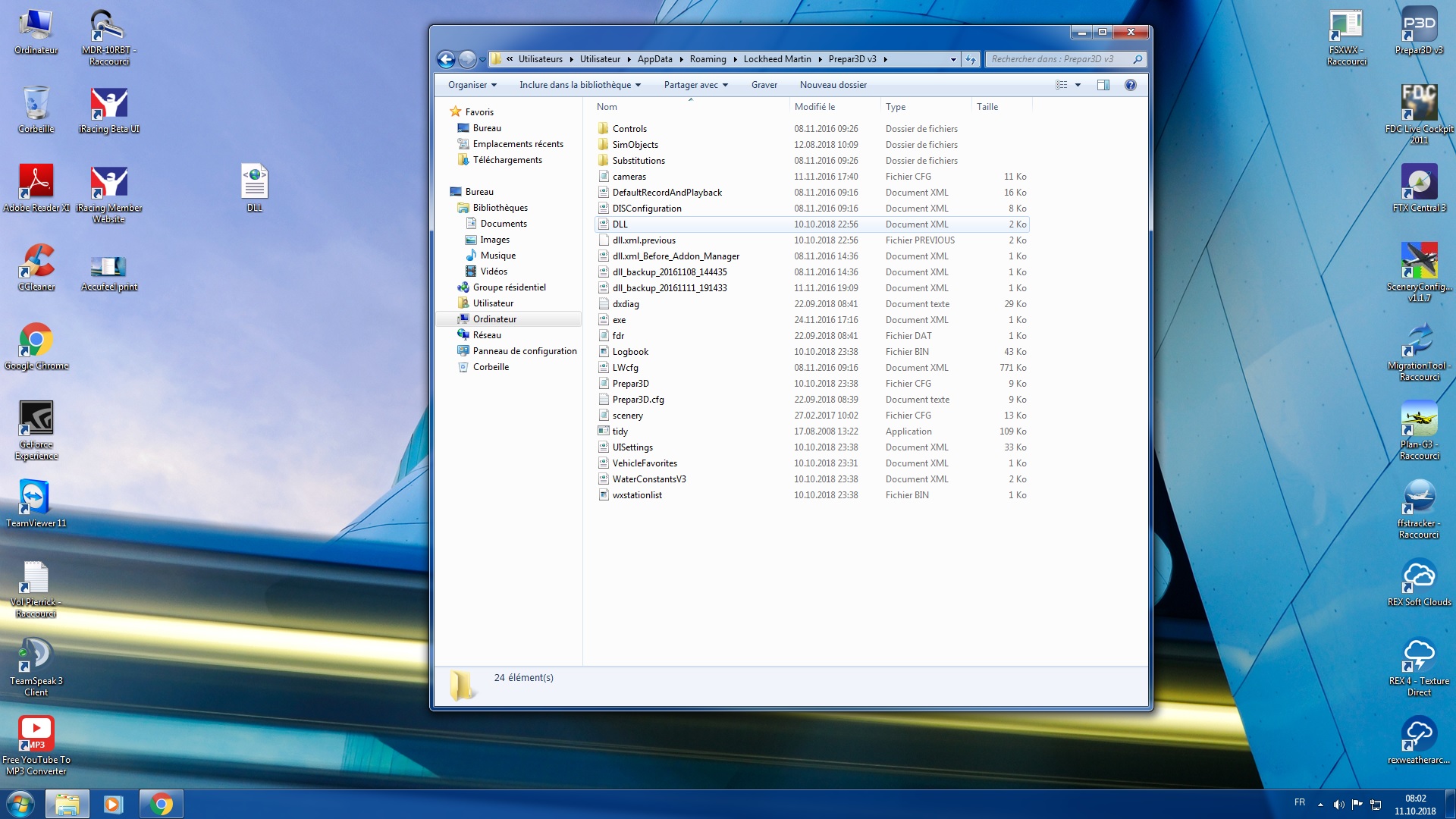Change the folder view mode button

pos(1062,85)
